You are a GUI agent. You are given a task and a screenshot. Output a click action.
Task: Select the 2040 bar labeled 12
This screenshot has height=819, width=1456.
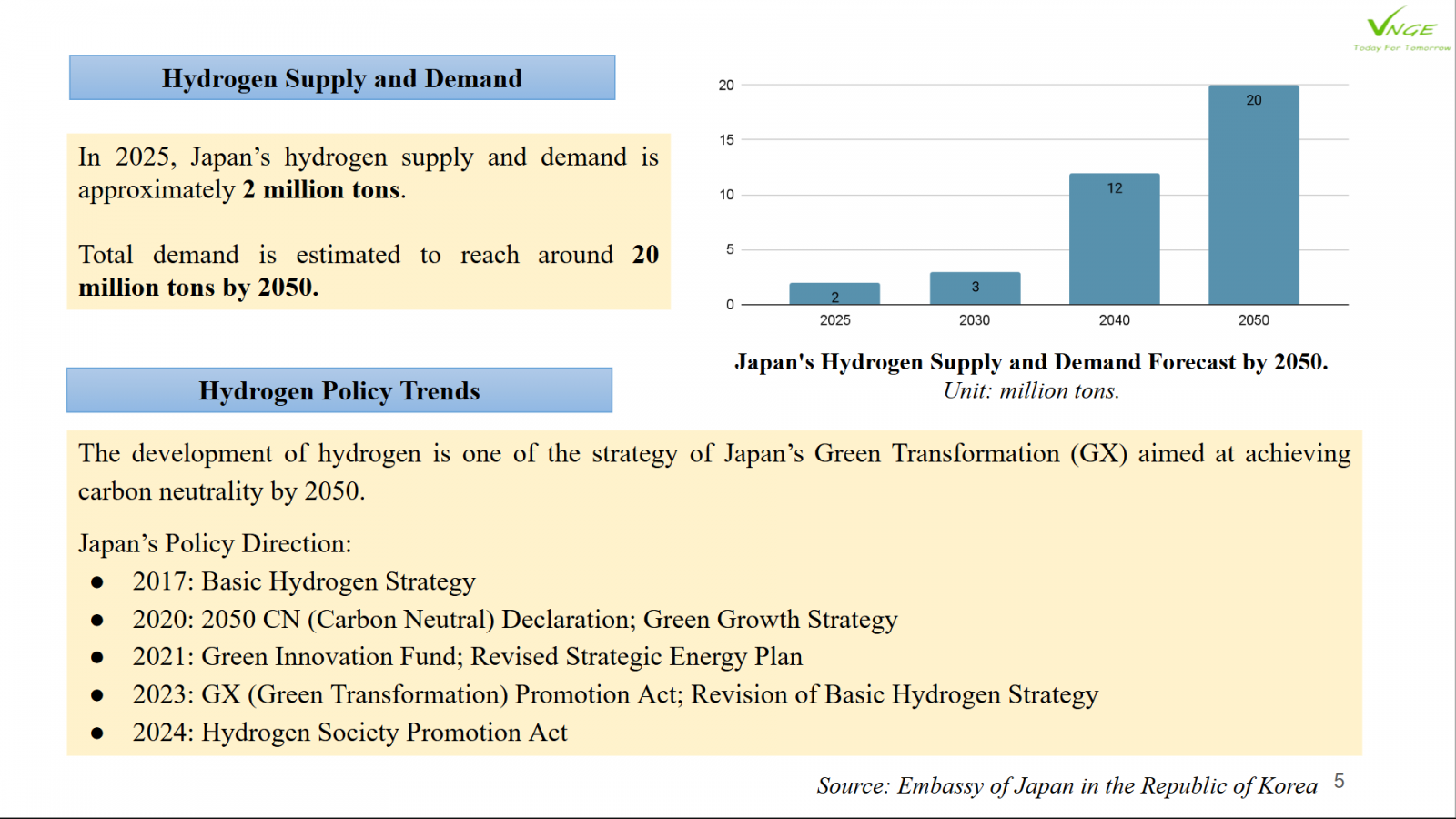tap(1114, 239)
